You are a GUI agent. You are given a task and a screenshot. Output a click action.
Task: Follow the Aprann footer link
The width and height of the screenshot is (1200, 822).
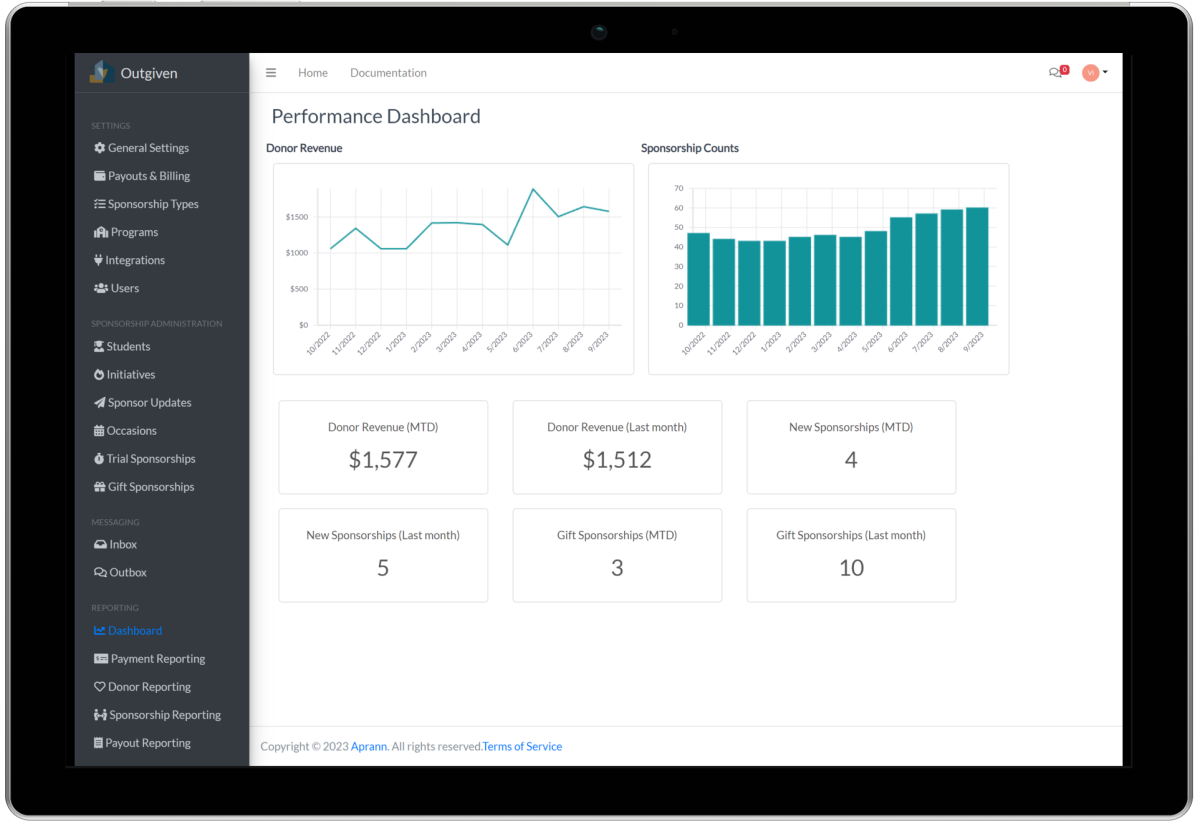[x=368, y=746]
